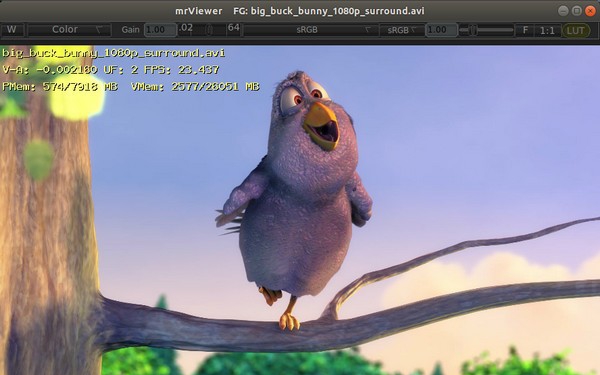Click the W button in the toolbar
The width and height of the screenshot is (600, 375).
click(12, 30)
